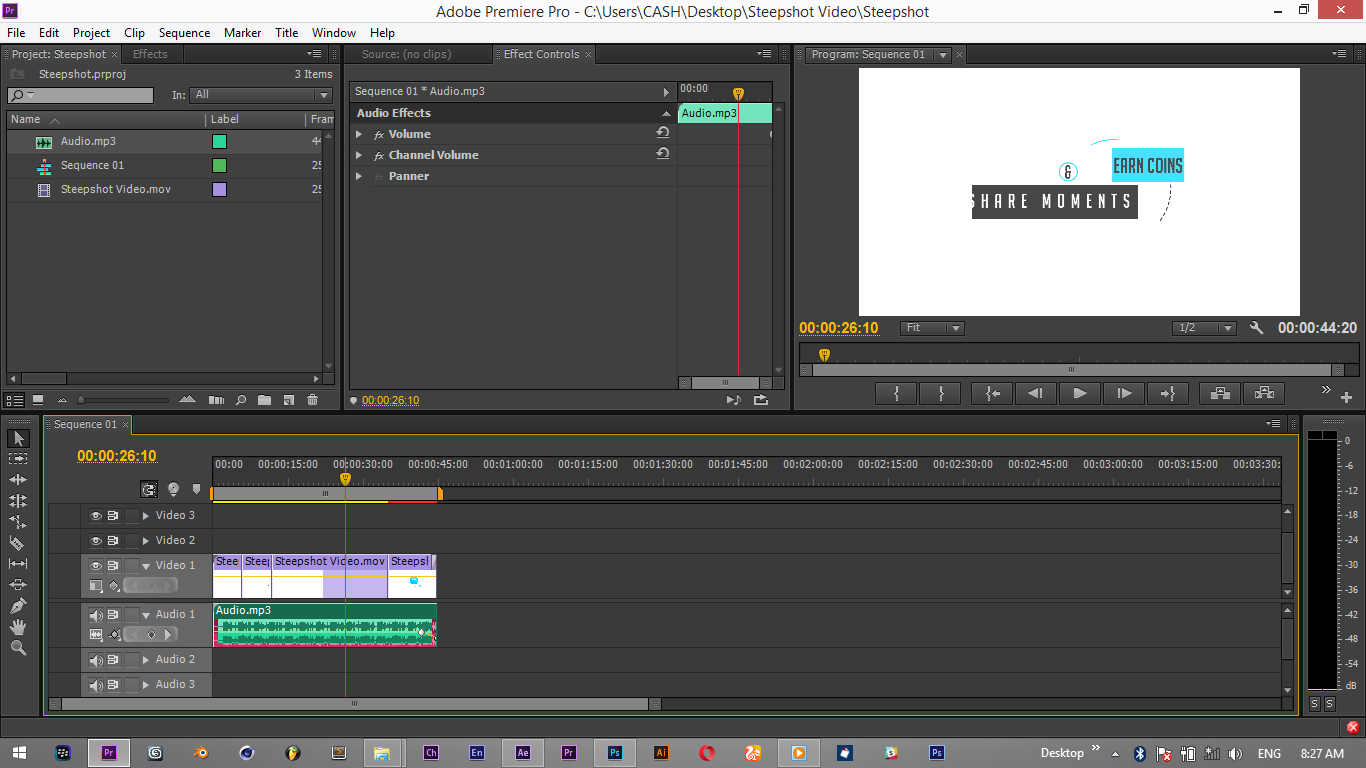Toggle track lock box for Audio 1
The image size is (1366, 768).
point(131,615)
